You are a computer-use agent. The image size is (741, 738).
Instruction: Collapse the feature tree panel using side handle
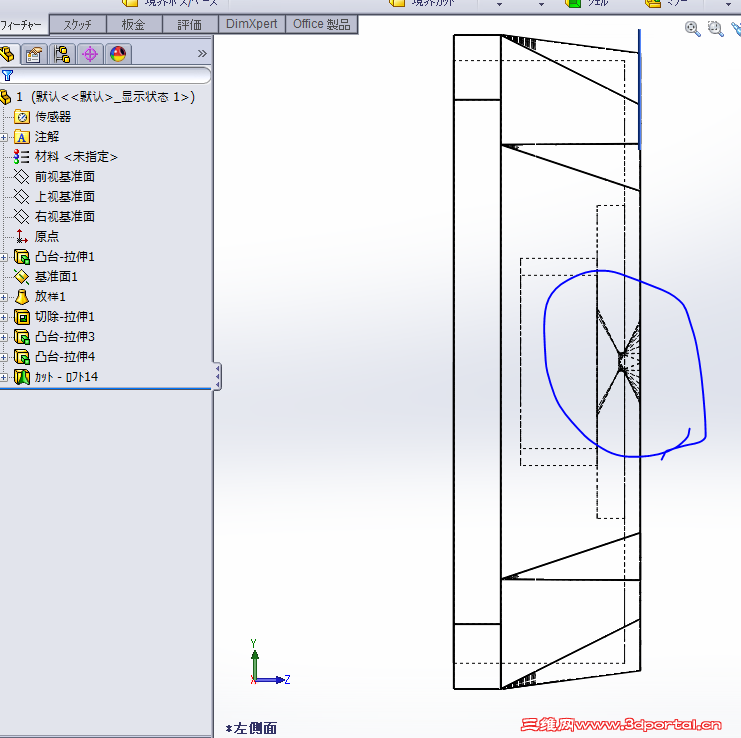(x=217, y=377)
